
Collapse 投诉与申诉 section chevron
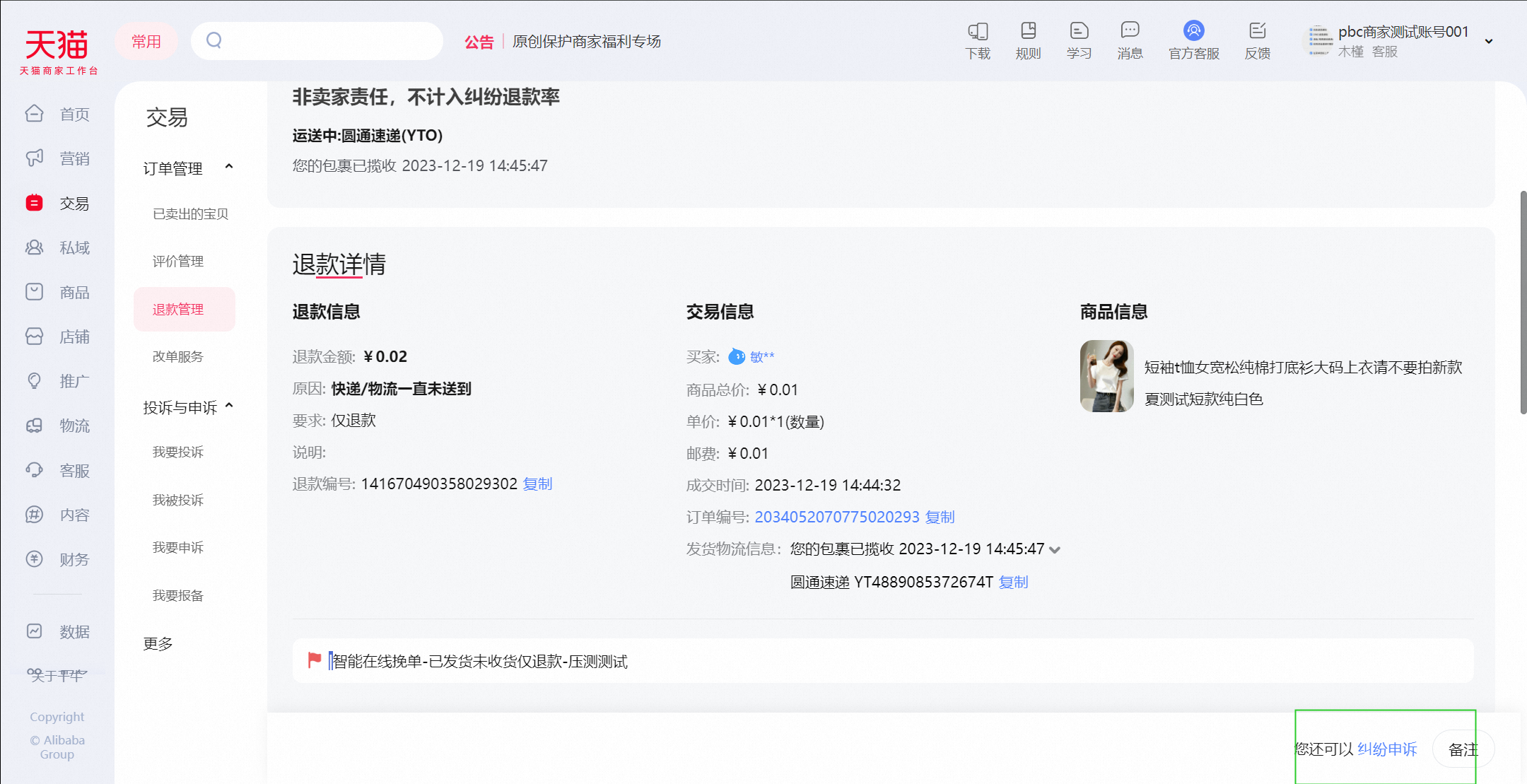tap(229, 406)
